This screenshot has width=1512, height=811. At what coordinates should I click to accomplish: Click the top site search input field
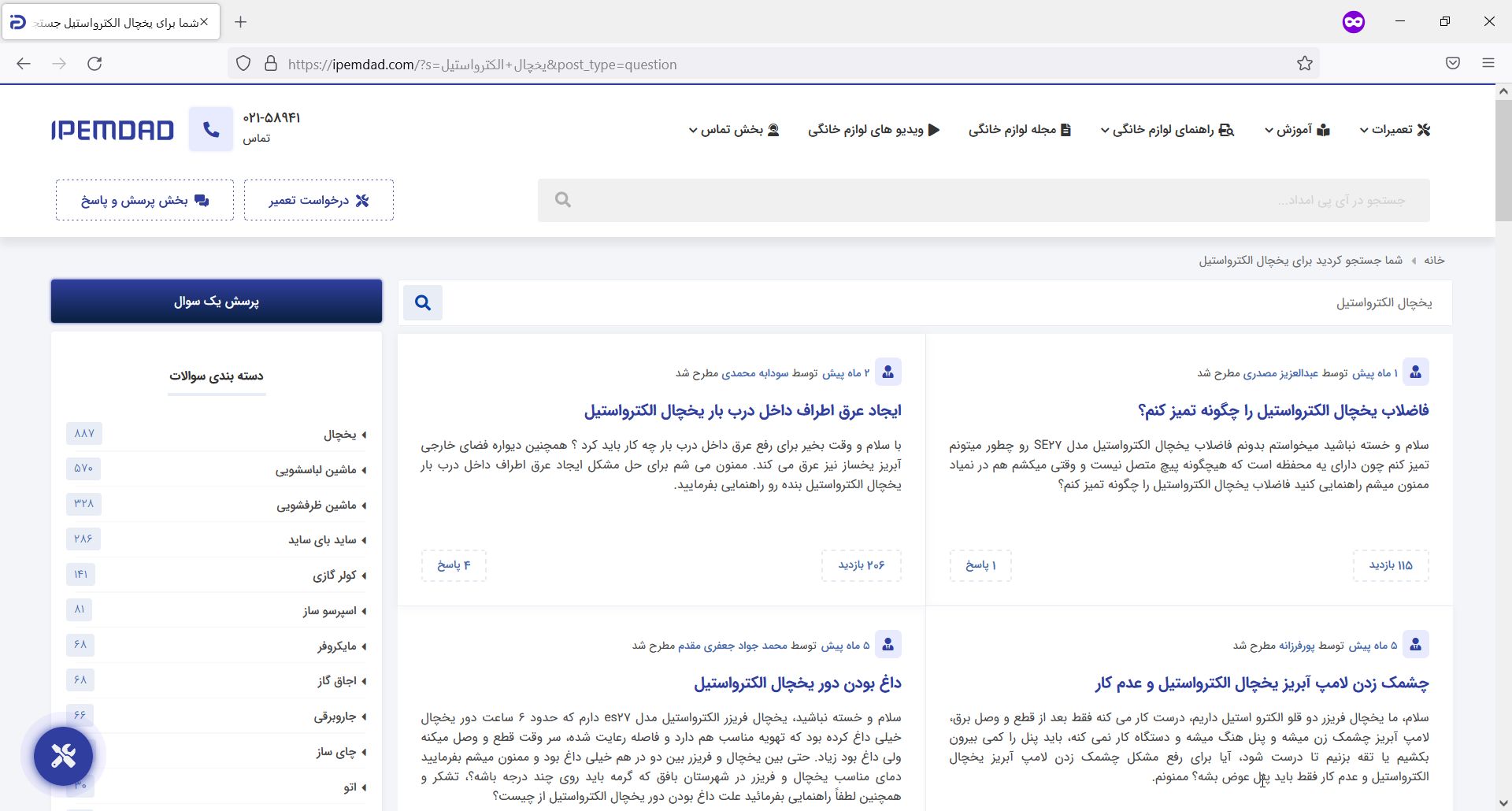point(984,200)
